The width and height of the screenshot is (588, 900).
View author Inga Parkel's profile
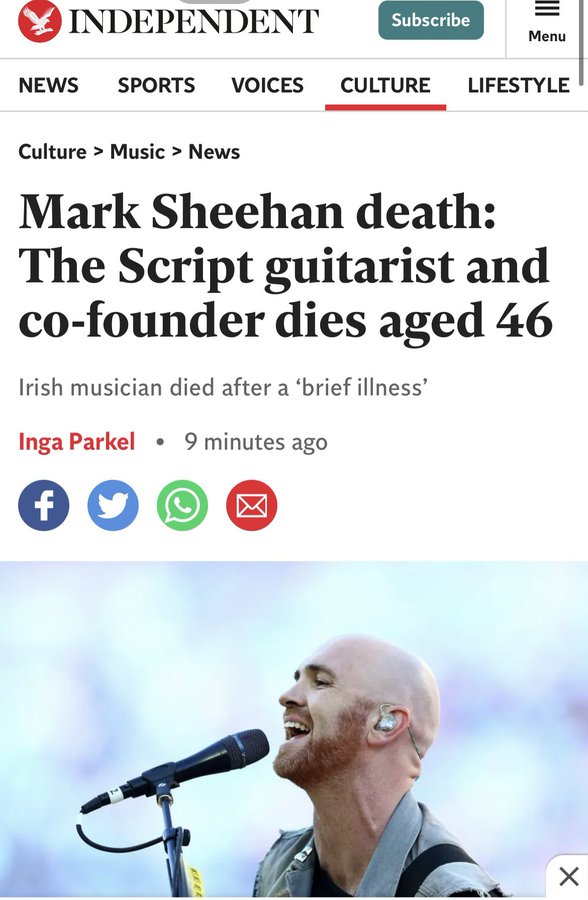coord(76,442)
